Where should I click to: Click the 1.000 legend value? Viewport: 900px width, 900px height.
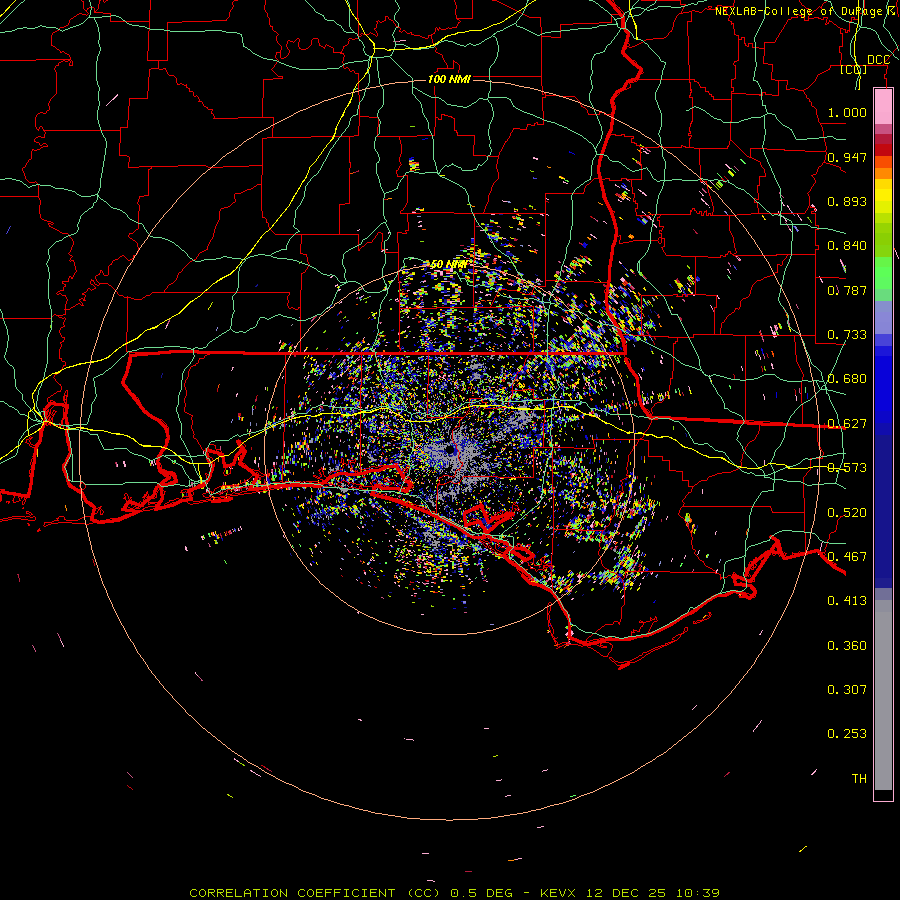pos(847,112)
